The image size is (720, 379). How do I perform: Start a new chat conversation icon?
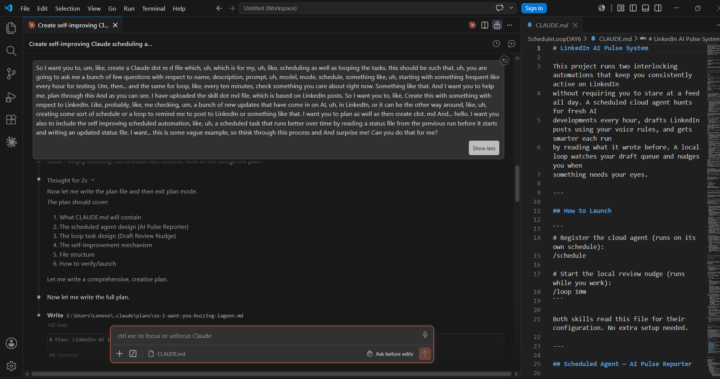(x=512, y=44)
